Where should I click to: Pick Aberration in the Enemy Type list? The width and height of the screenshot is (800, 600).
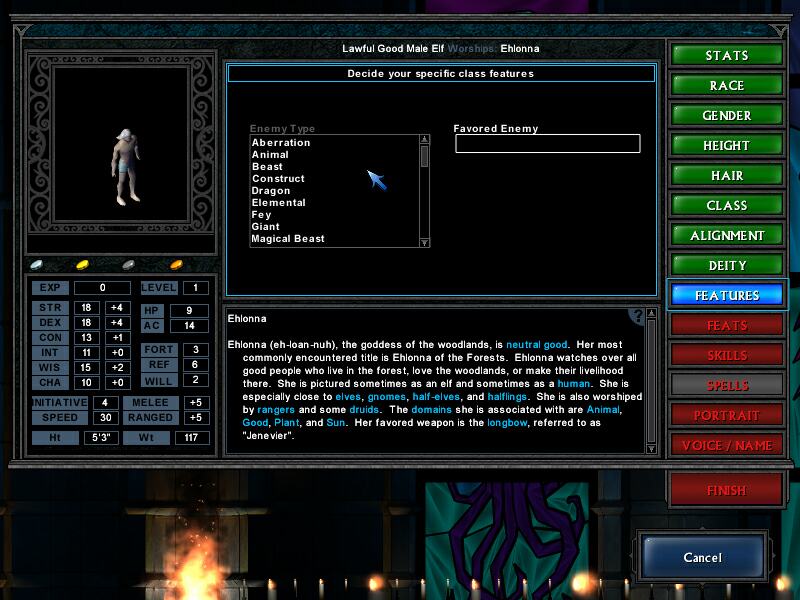281,143
